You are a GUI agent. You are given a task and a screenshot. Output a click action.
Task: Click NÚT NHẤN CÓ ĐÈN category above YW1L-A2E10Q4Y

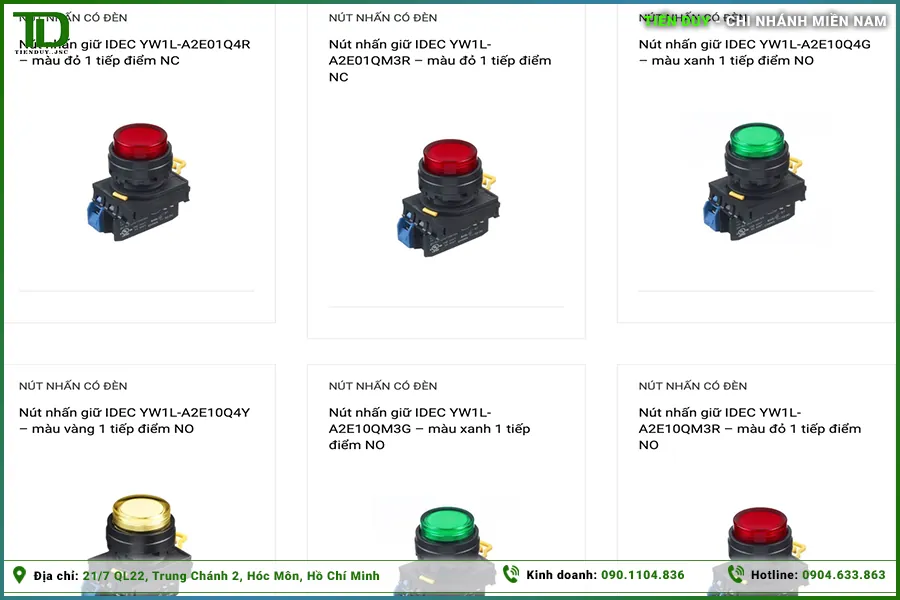[73, 386]
